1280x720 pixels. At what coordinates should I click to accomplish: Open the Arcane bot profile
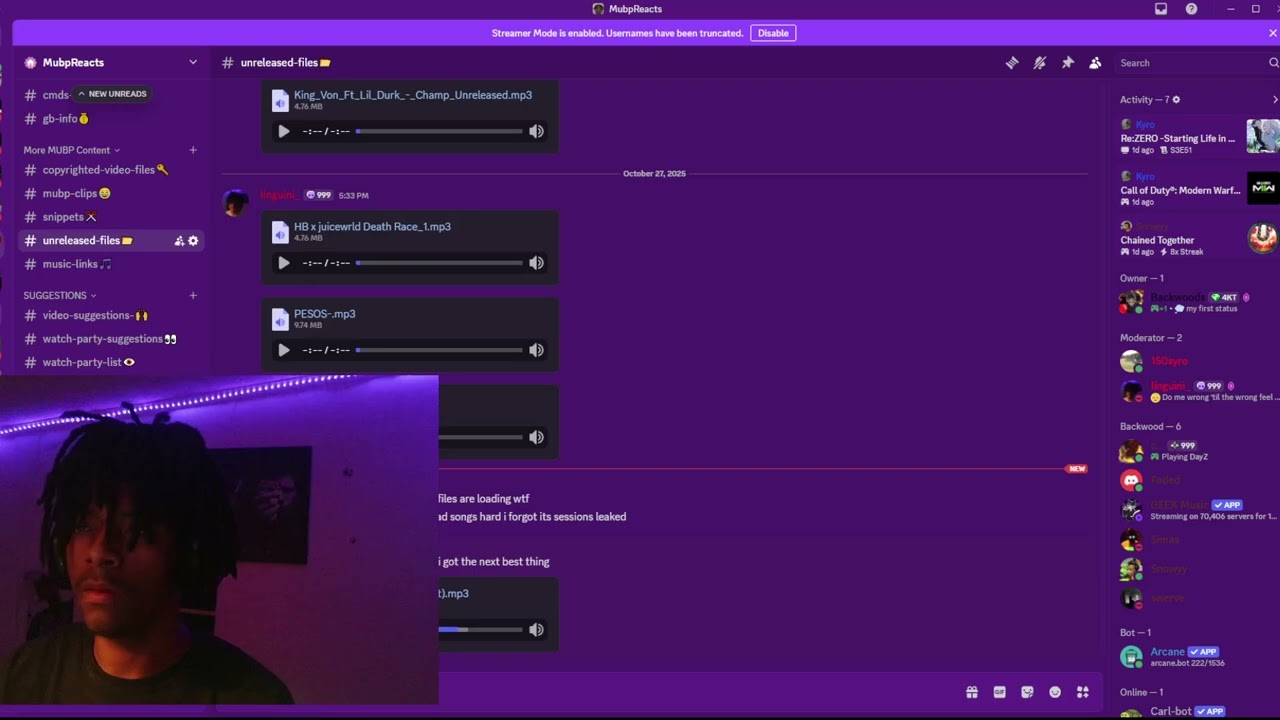(1196, 657)
